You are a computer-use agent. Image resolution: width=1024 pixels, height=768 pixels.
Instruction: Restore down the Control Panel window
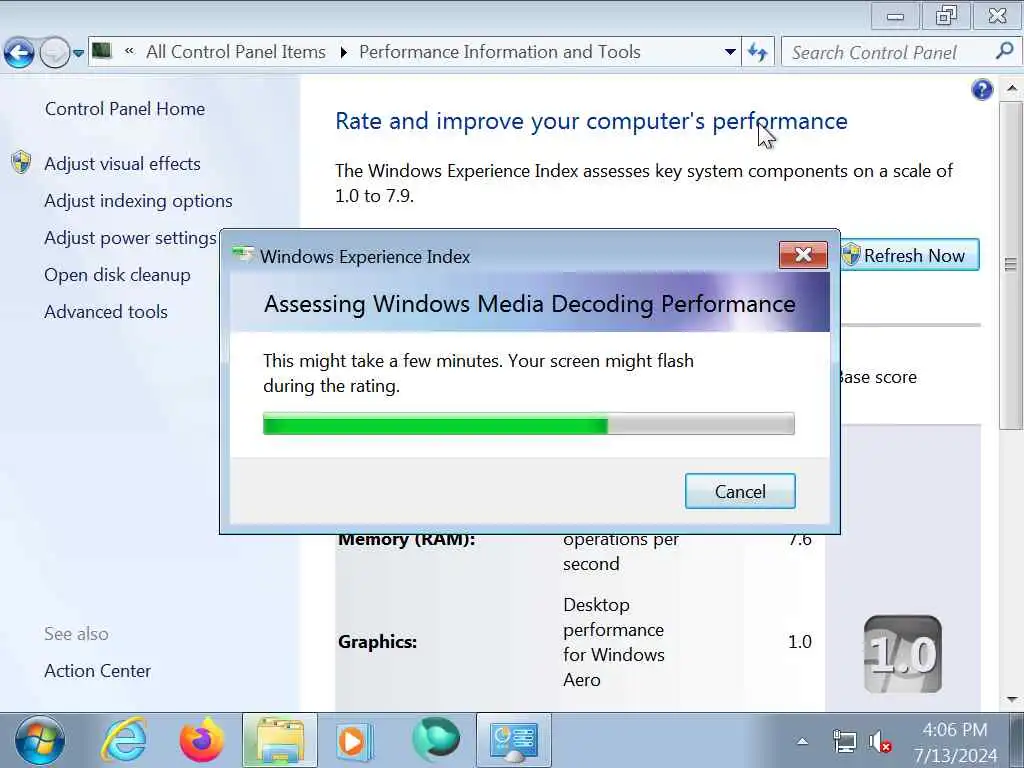(x=946, y=16)
